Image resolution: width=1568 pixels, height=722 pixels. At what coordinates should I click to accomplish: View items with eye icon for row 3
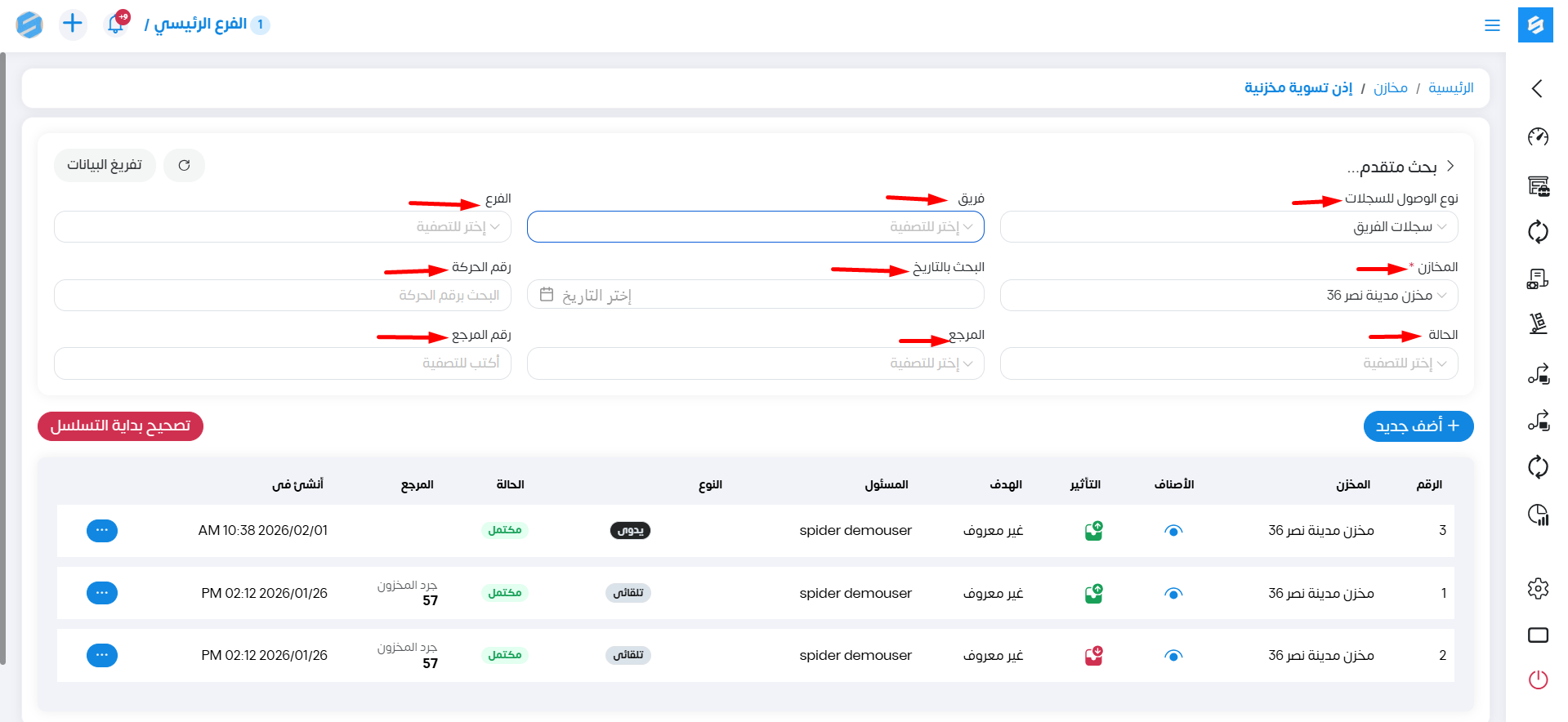(x=1173, y=531)
